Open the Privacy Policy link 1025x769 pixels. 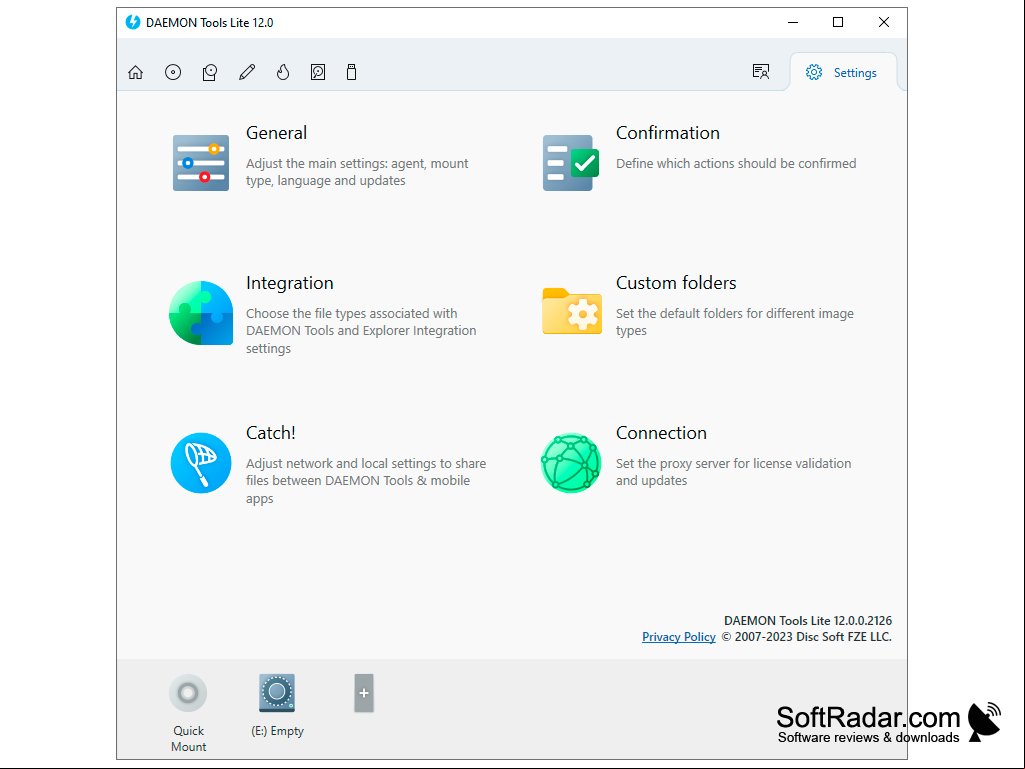679,637
